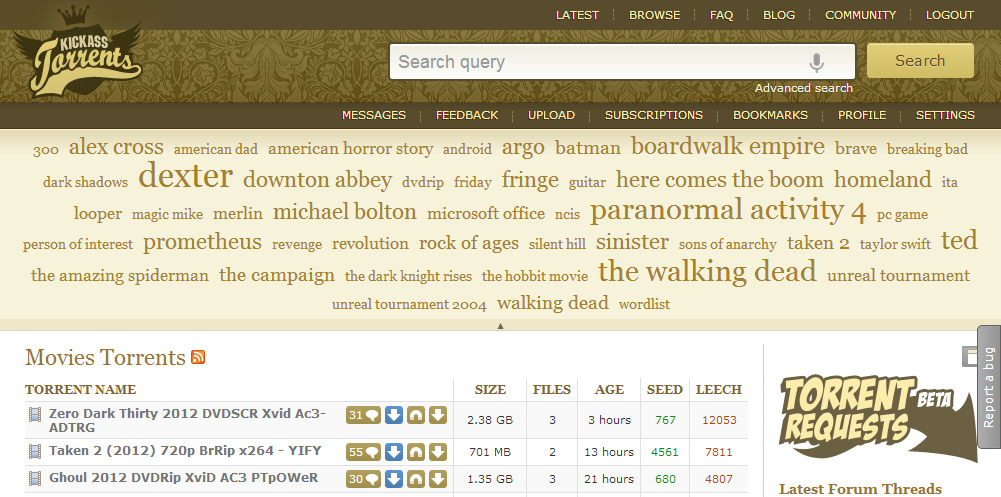
Task: Click the 'homeland' tag
Action: [882, 179]
